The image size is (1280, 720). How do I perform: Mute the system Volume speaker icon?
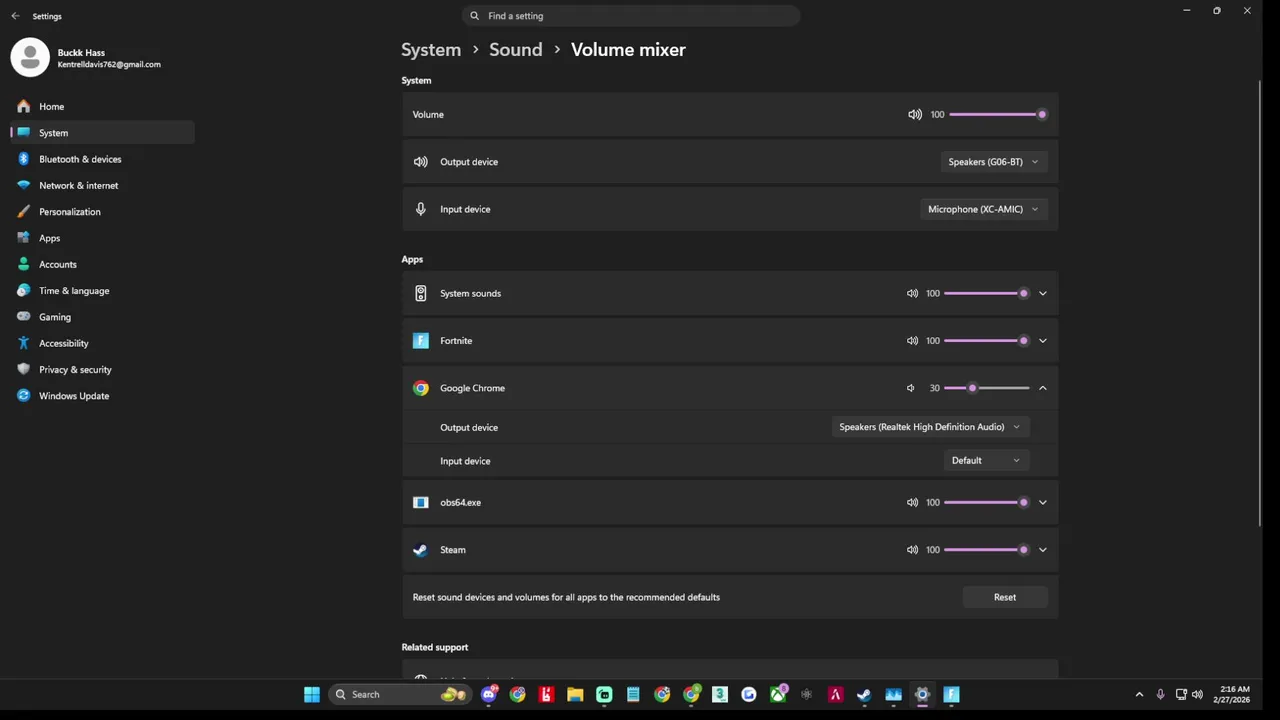click(x=914, y=114)
